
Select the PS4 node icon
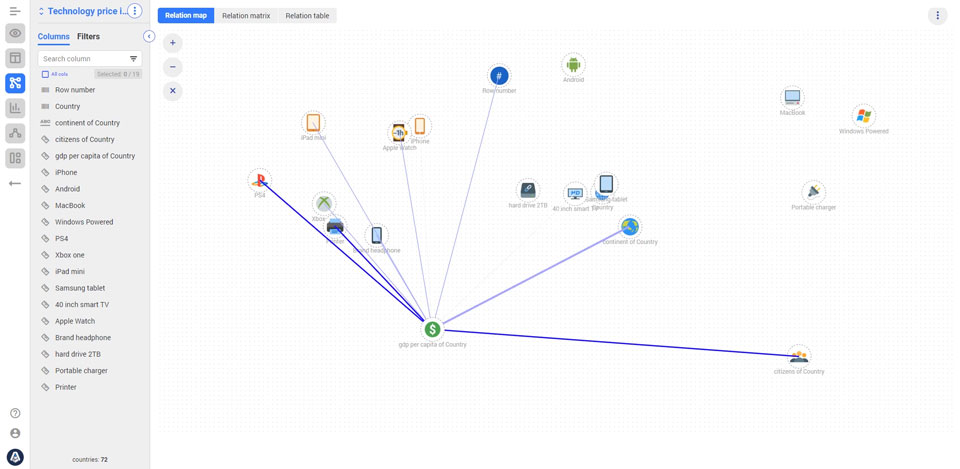click(x=260, y=180)
